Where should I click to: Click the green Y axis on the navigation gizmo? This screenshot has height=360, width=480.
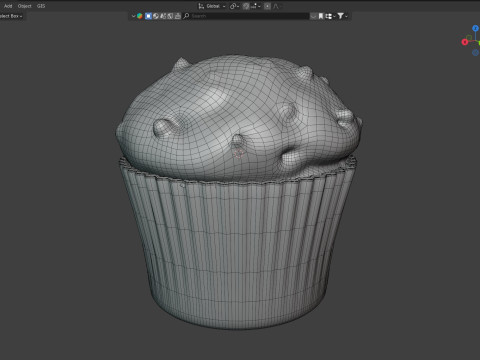[479, 43]
